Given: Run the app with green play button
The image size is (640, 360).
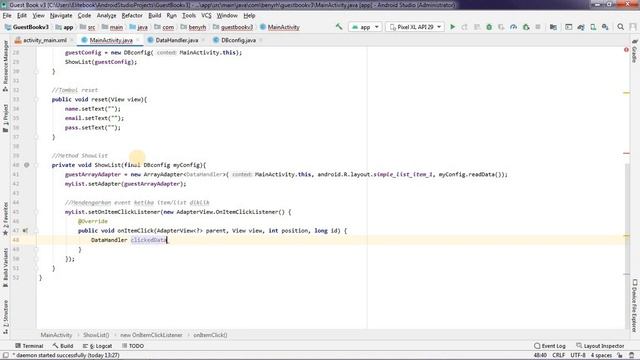Looking at the screenshot, I should [x=452, y=27].
